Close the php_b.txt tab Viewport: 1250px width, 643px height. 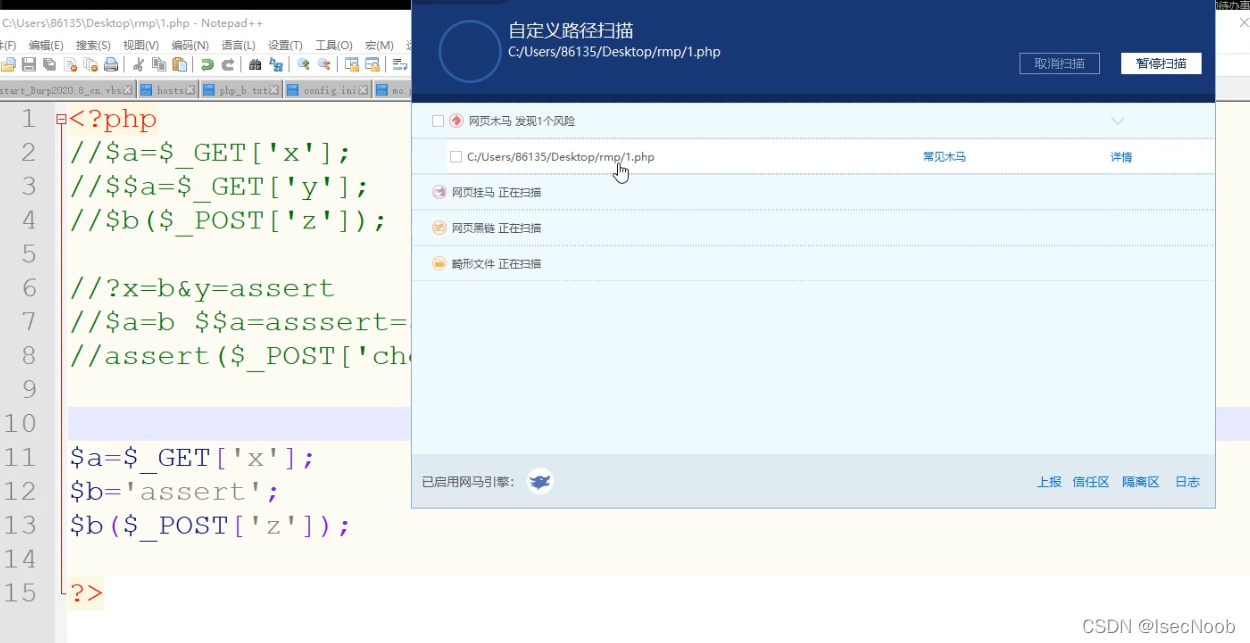275,90
